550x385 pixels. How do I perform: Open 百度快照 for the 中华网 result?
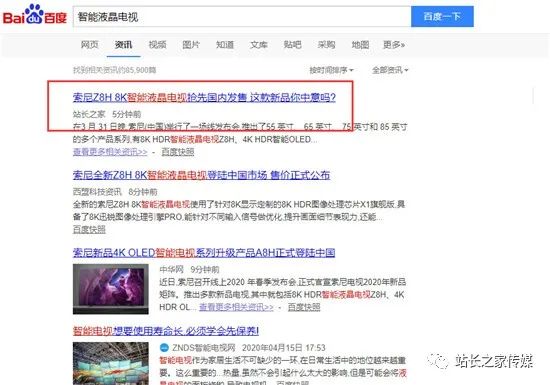pos(304,307)
